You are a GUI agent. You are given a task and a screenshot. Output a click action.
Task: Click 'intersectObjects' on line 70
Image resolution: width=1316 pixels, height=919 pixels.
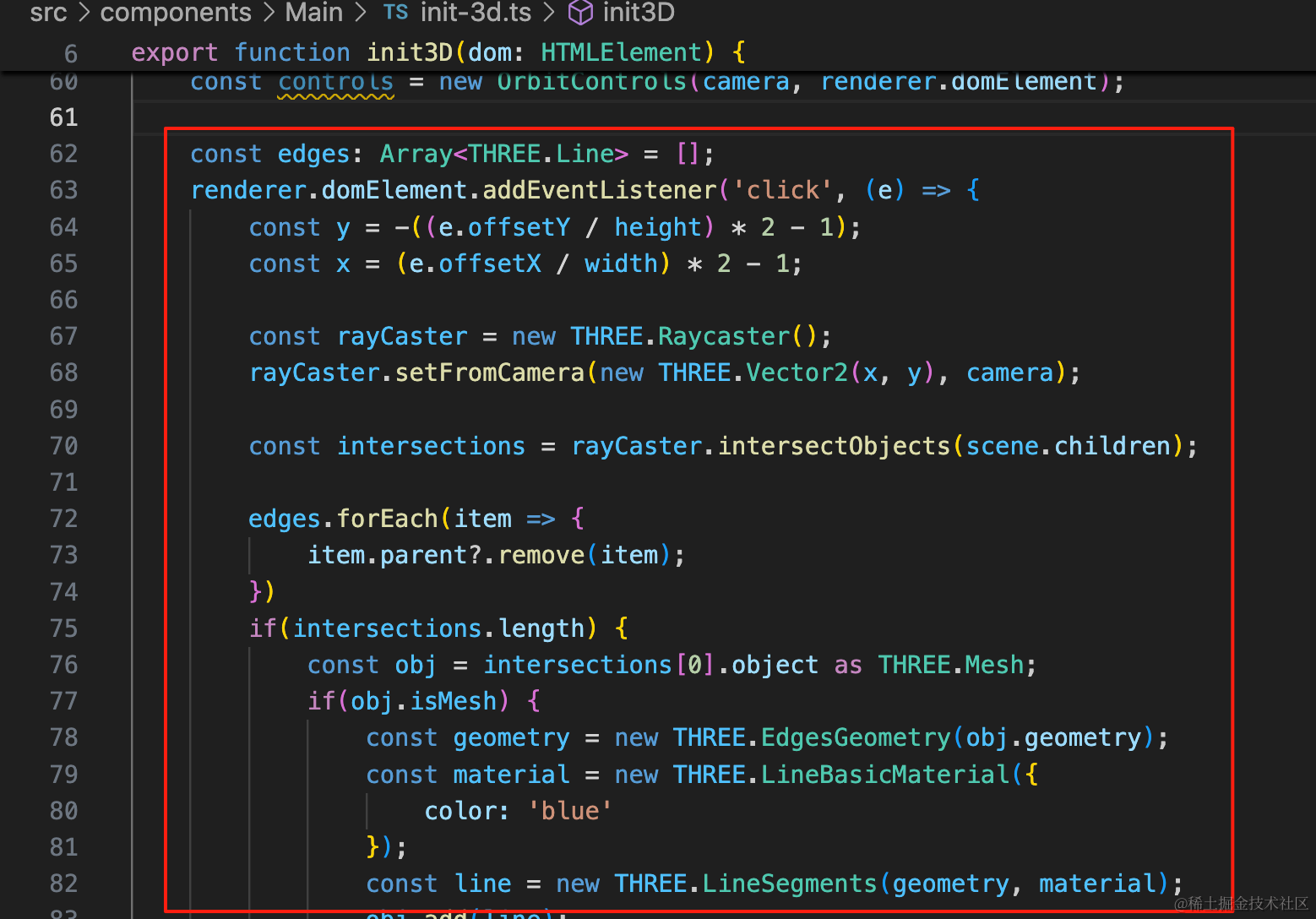834,446
